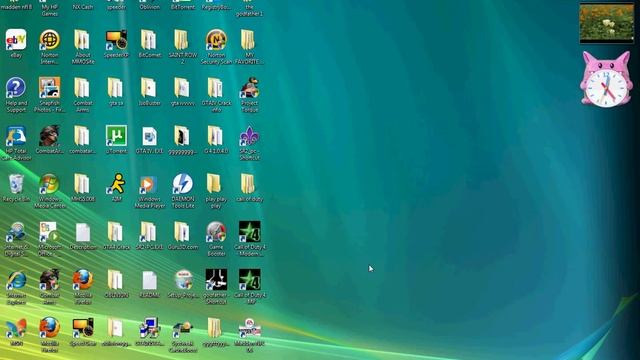Launch Windows Media Center
The height and width of the screenshot is (360, 640).
click(x=49, y=184)
